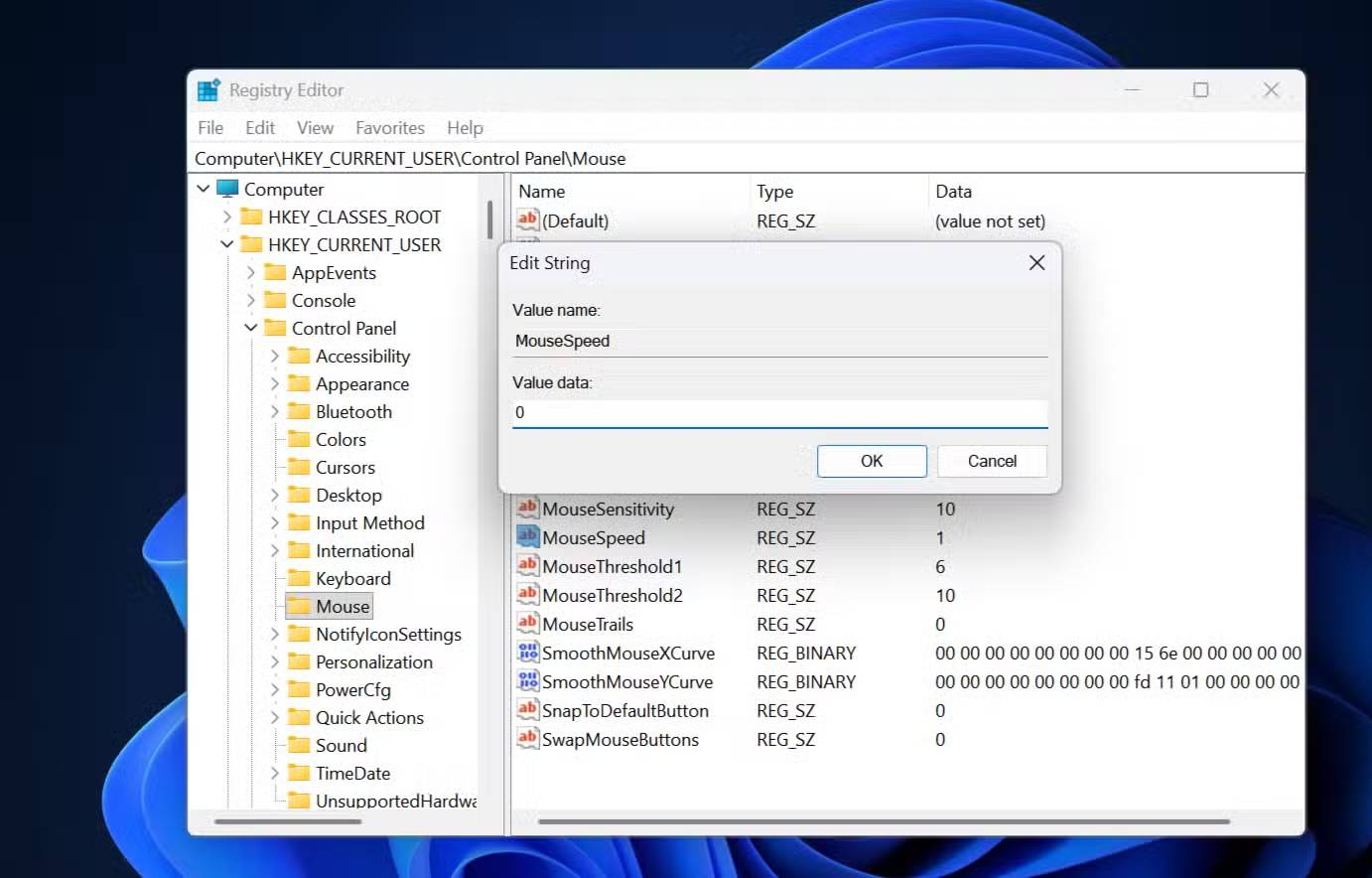This screenshot has height=878, width=1372.
Task: Click the MouseSensitivity string value icon
Action: coord(527,509)
